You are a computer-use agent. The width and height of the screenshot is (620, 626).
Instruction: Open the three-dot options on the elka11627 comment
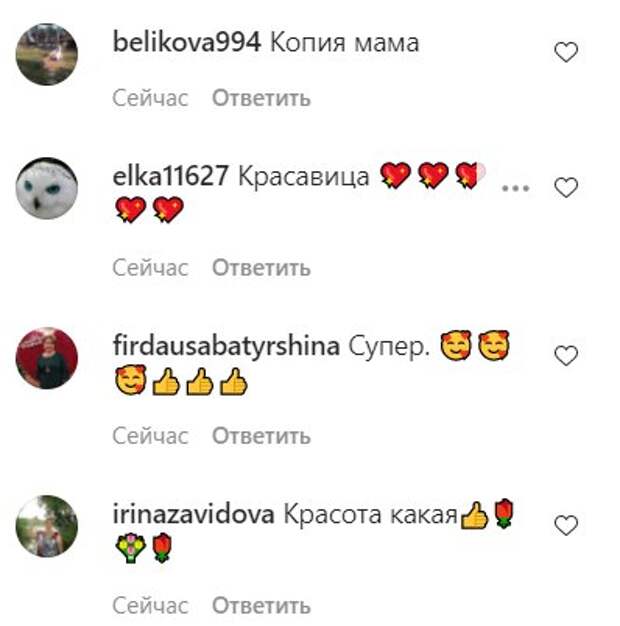pyautogui.click(x=515, y=188)
